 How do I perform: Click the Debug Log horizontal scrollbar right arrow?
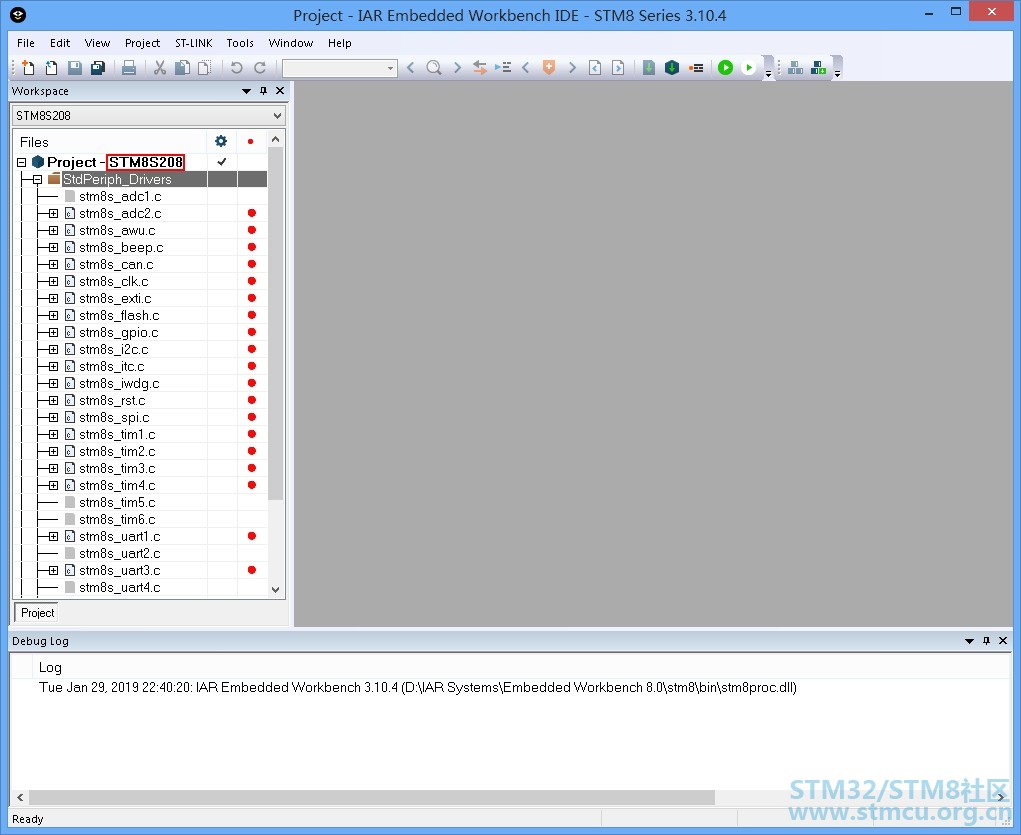coord(1001,797)
